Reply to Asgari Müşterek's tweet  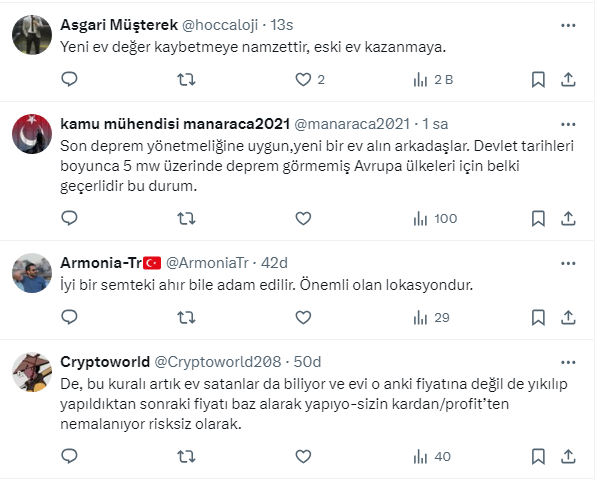69,79
